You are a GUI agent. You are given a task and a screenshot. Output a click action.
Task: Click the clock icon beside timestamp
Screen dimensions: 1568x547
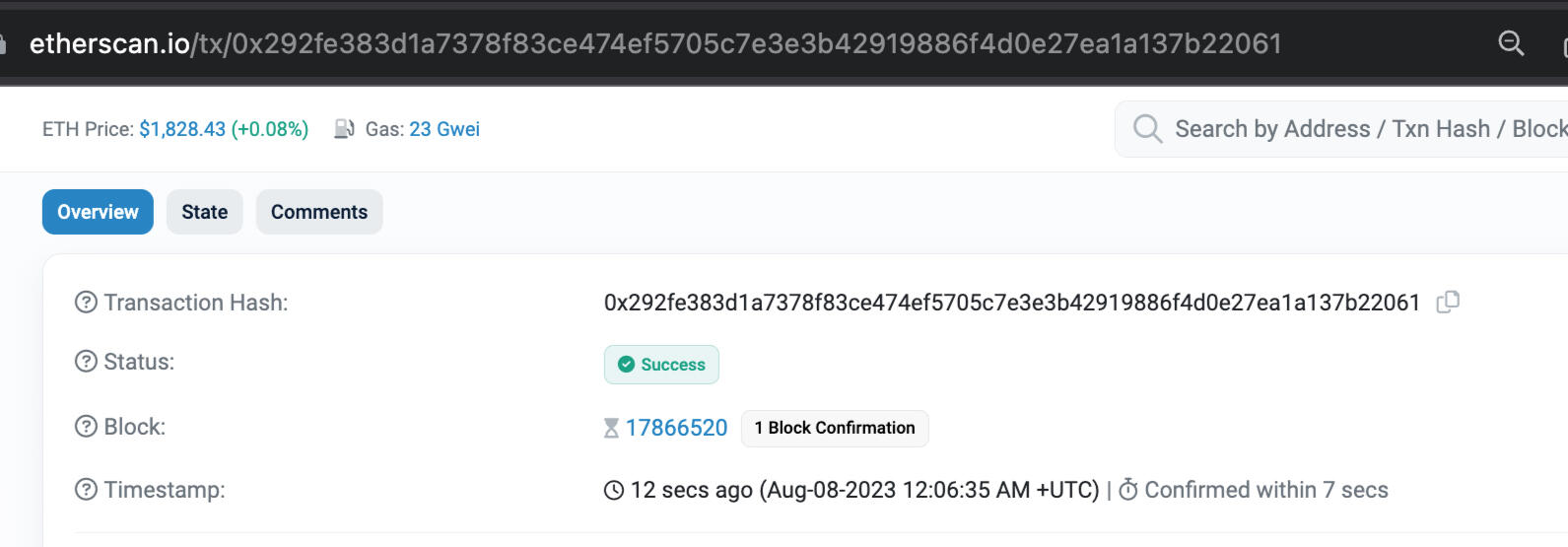click(x=614, y=490)
